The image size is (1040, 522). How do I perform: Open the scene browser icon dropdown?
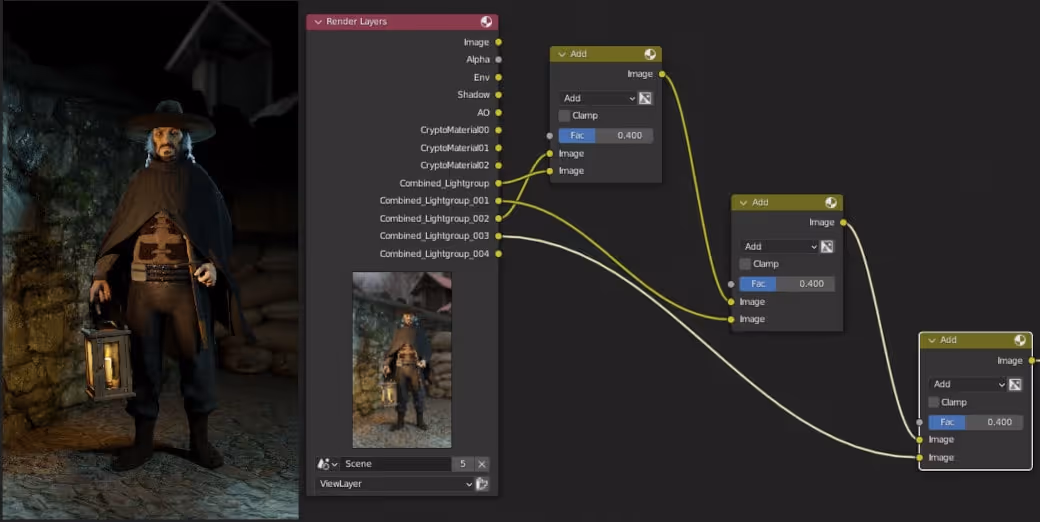(x=327, y=464)
